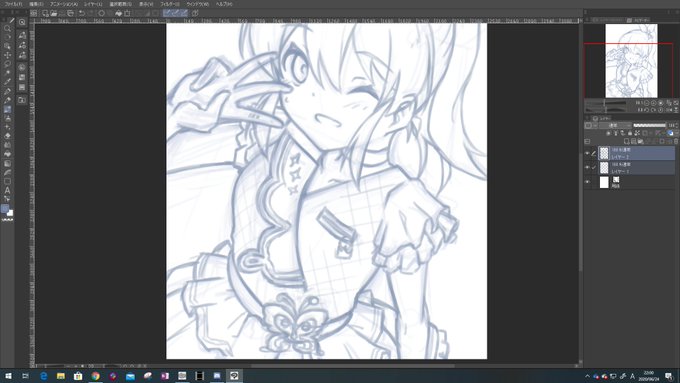Click the Navigator zoom slider
Image resolution: width=680 pixels, height=383 pixels.
[x=606, y=103]
